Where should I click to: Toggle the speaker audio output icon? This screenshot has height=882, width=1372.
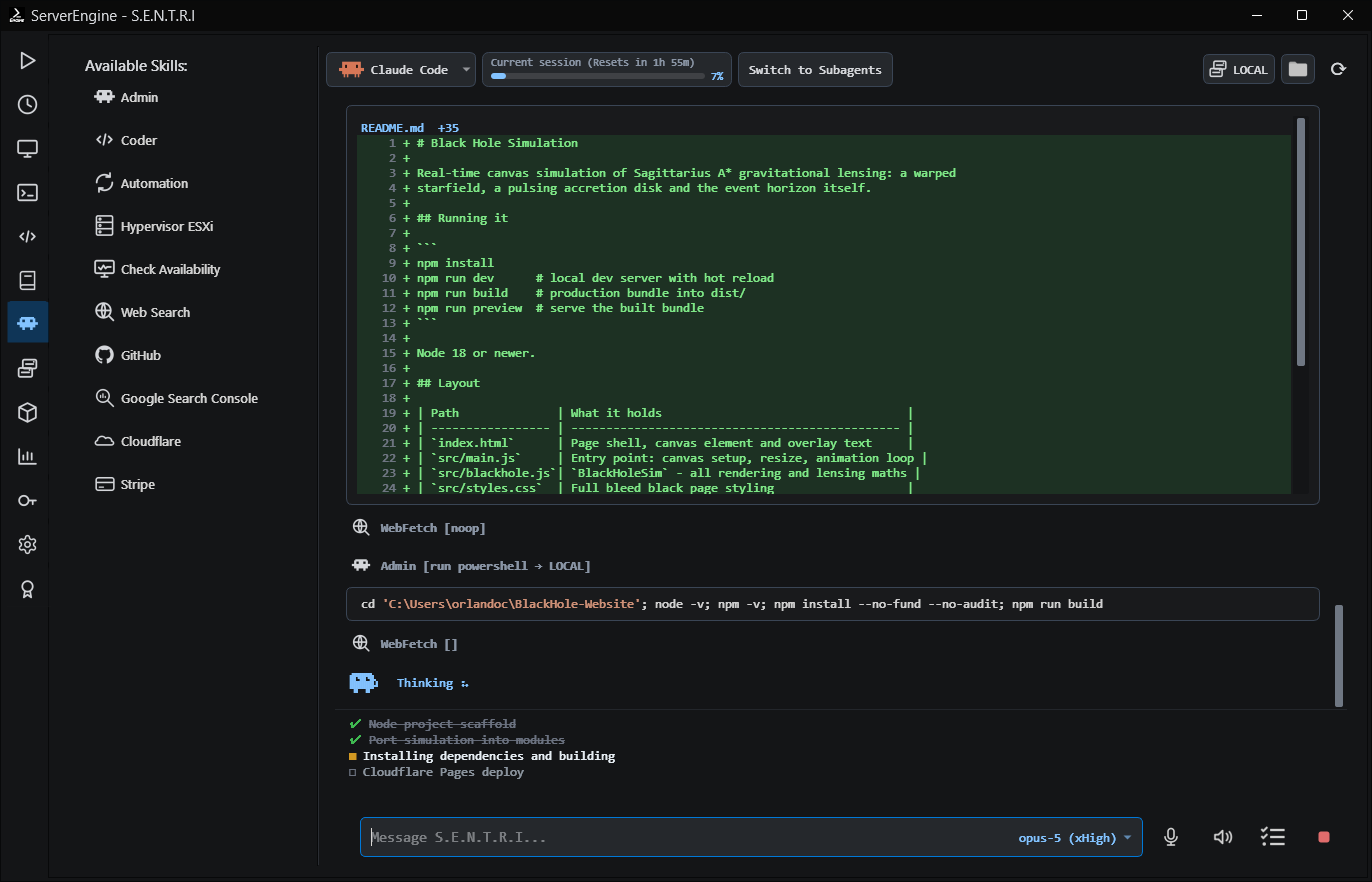pyautogui.click(x=1222, y=837)
